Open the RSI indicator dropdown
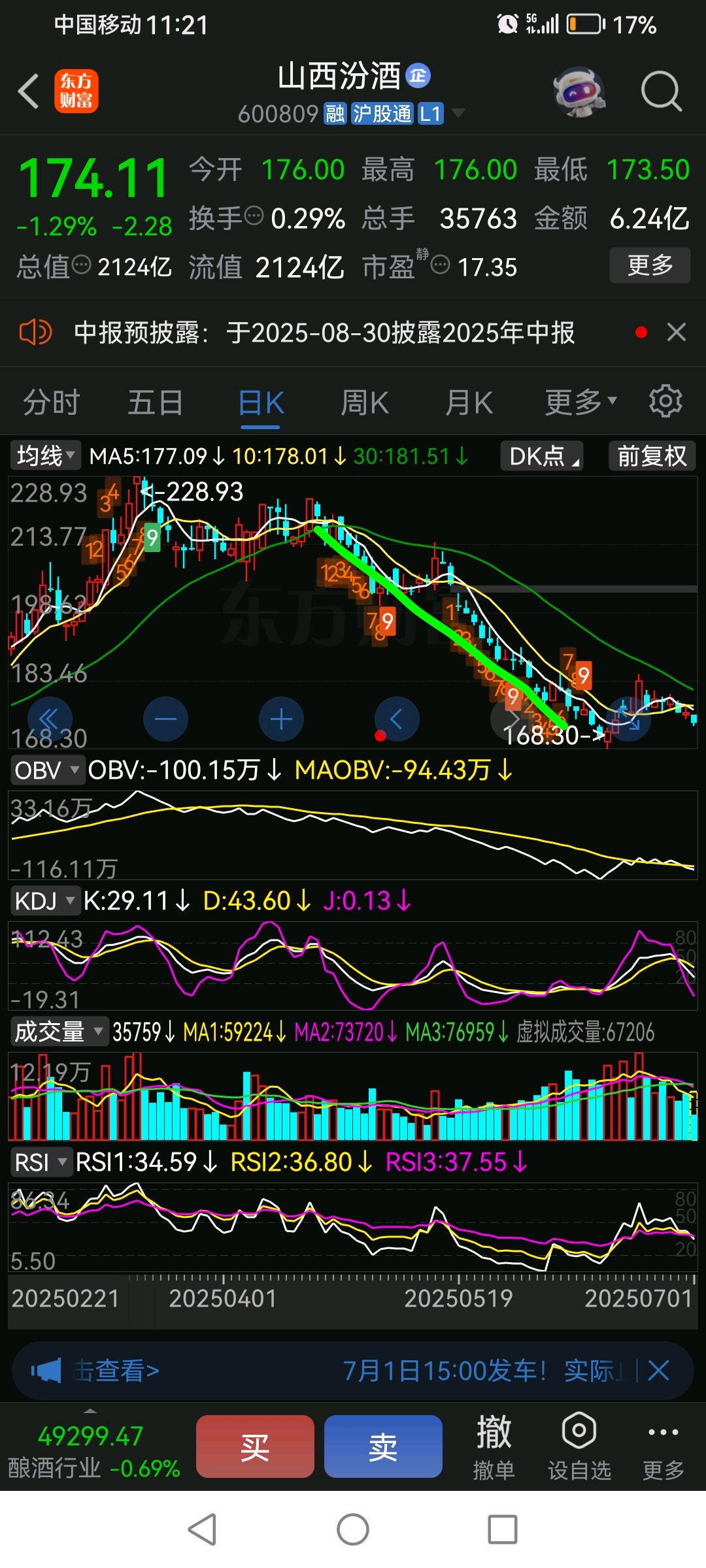The image size is (706, 1568). click(41, 1162)
